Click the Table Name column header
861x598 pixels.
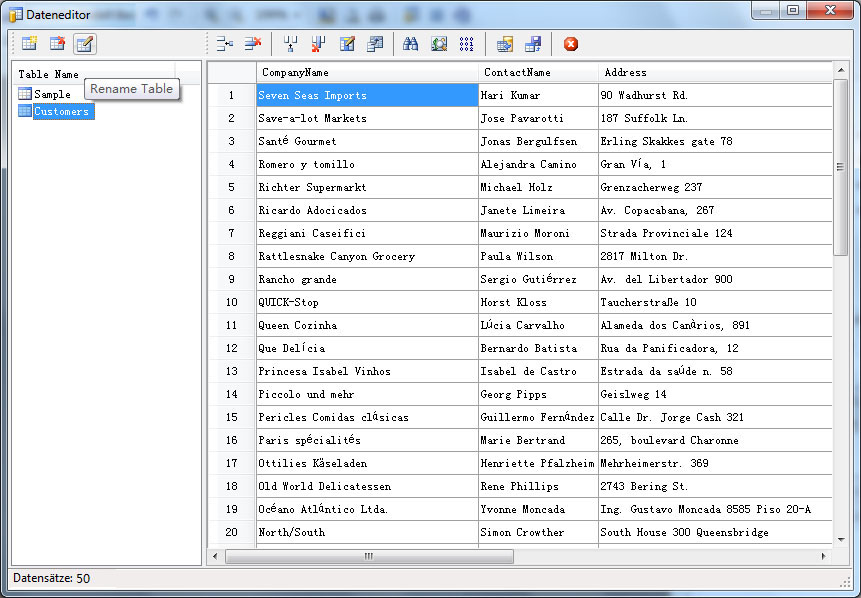[93, 74]
